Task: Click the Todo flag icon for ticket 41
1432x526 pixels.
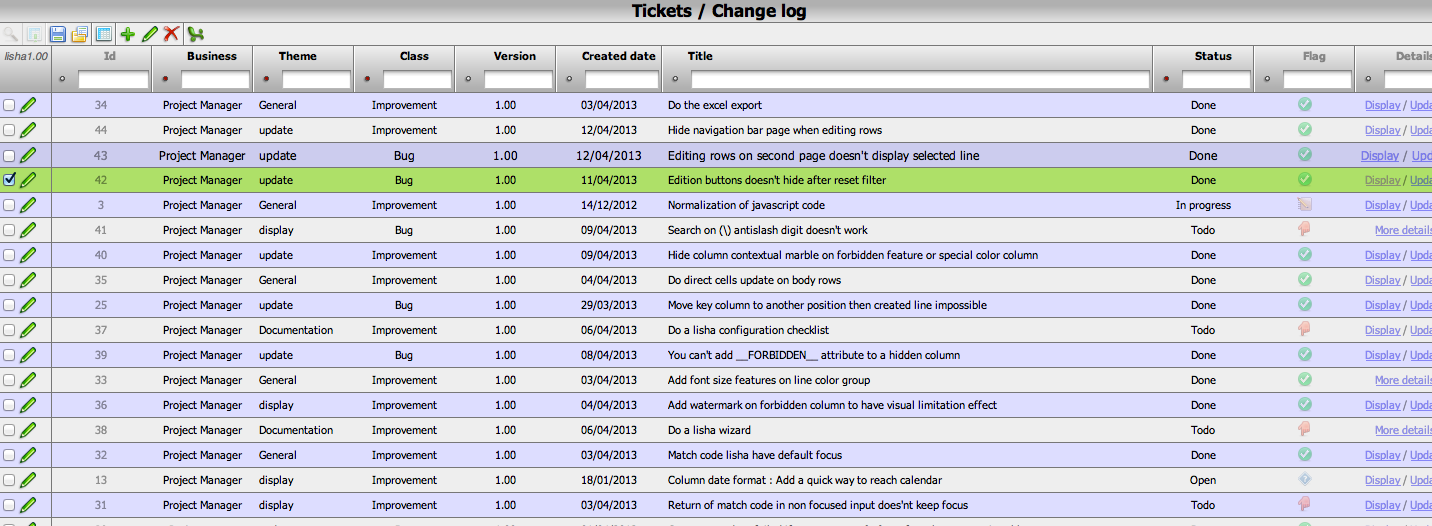Action: coord(1304,229)
